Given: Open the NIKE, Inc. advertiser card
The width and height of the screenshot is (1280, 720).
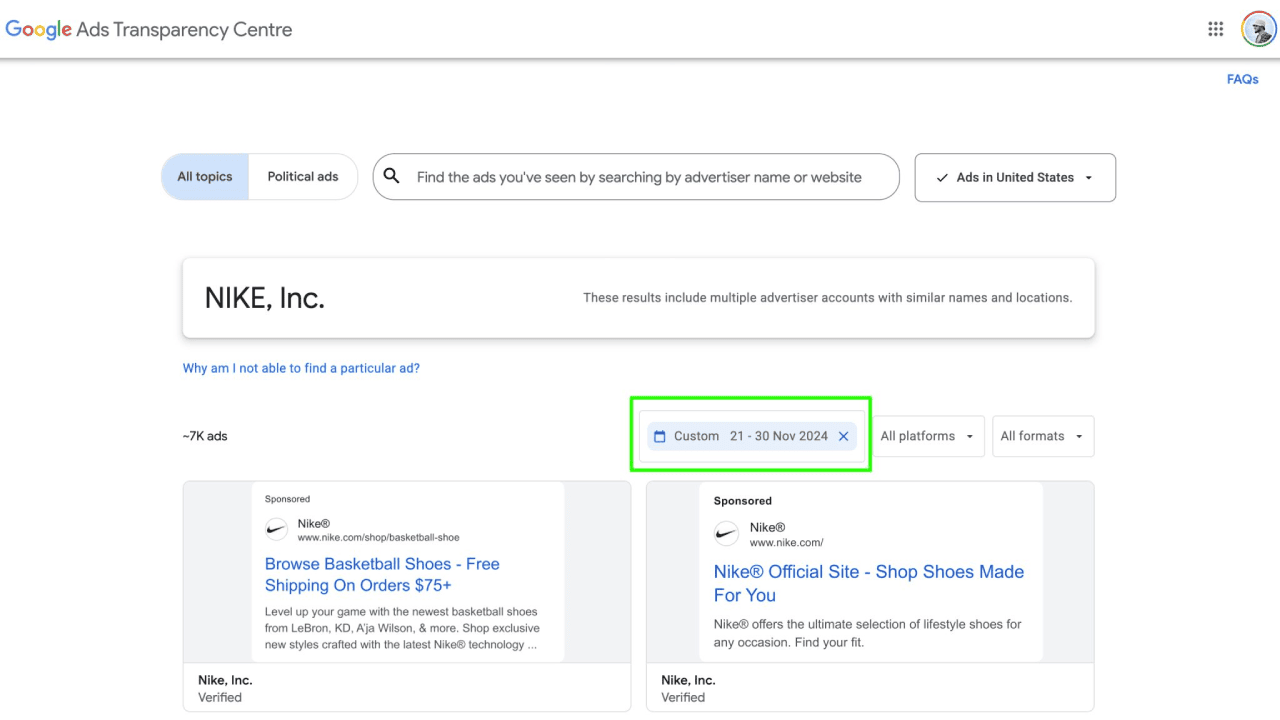Looking at the screenshot, I should [x=638, y=298].
